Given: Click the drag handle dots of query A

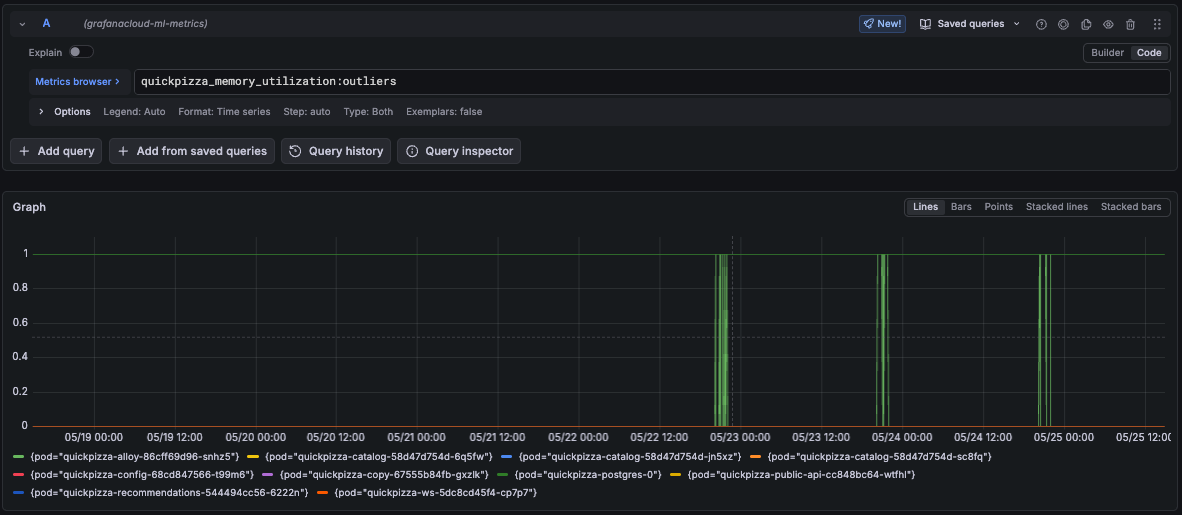Looking at the screenshot, I should point(1157,24).
